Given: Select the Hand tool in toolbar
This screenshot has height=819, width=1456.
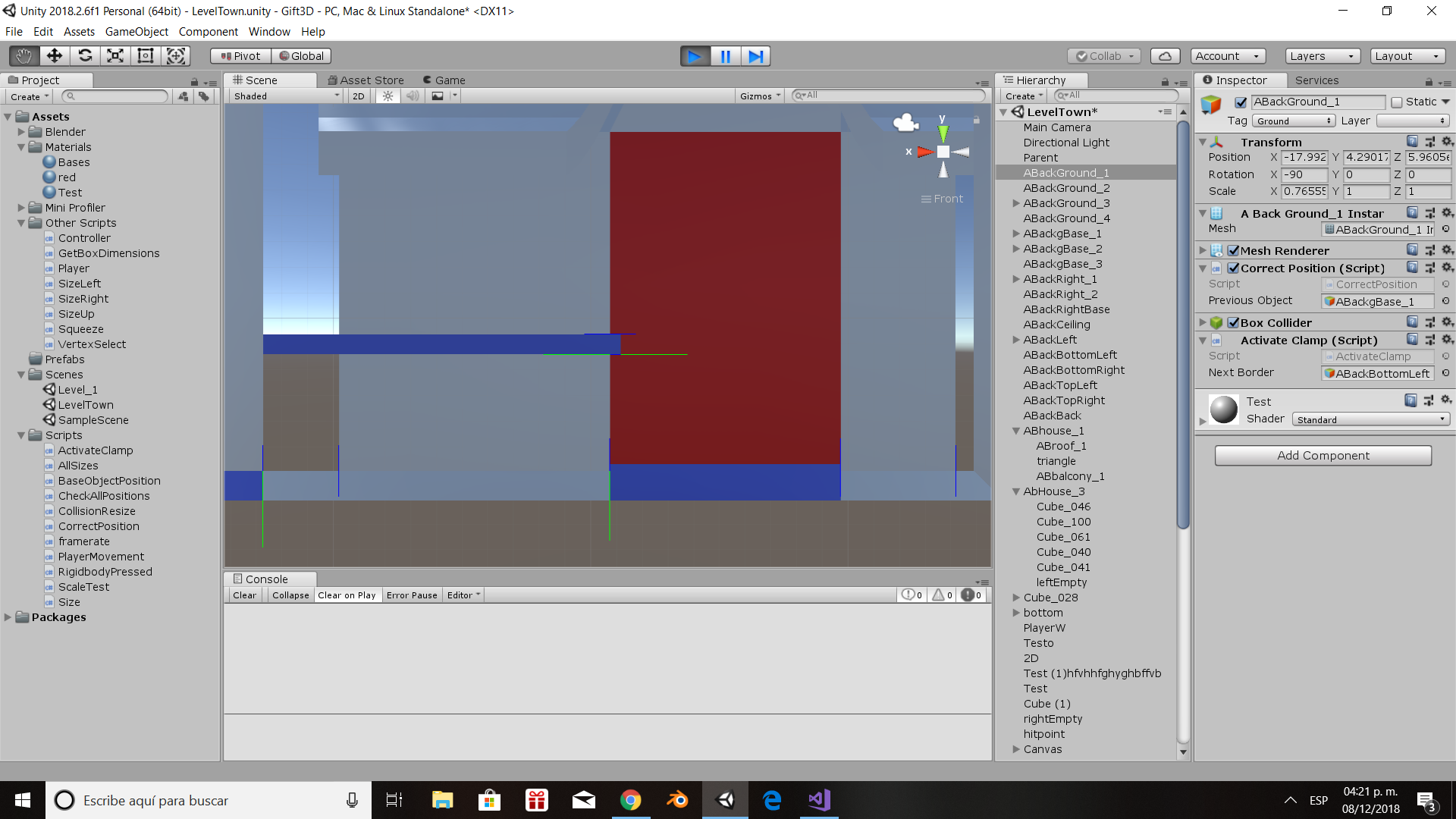Looking at the screenshot, I should click(24, 56).
